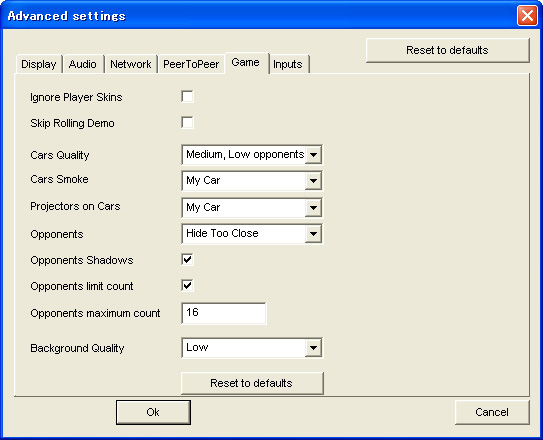
Task: Expand the Cars Smoke dropdown
Action: [x=252, y=180]
